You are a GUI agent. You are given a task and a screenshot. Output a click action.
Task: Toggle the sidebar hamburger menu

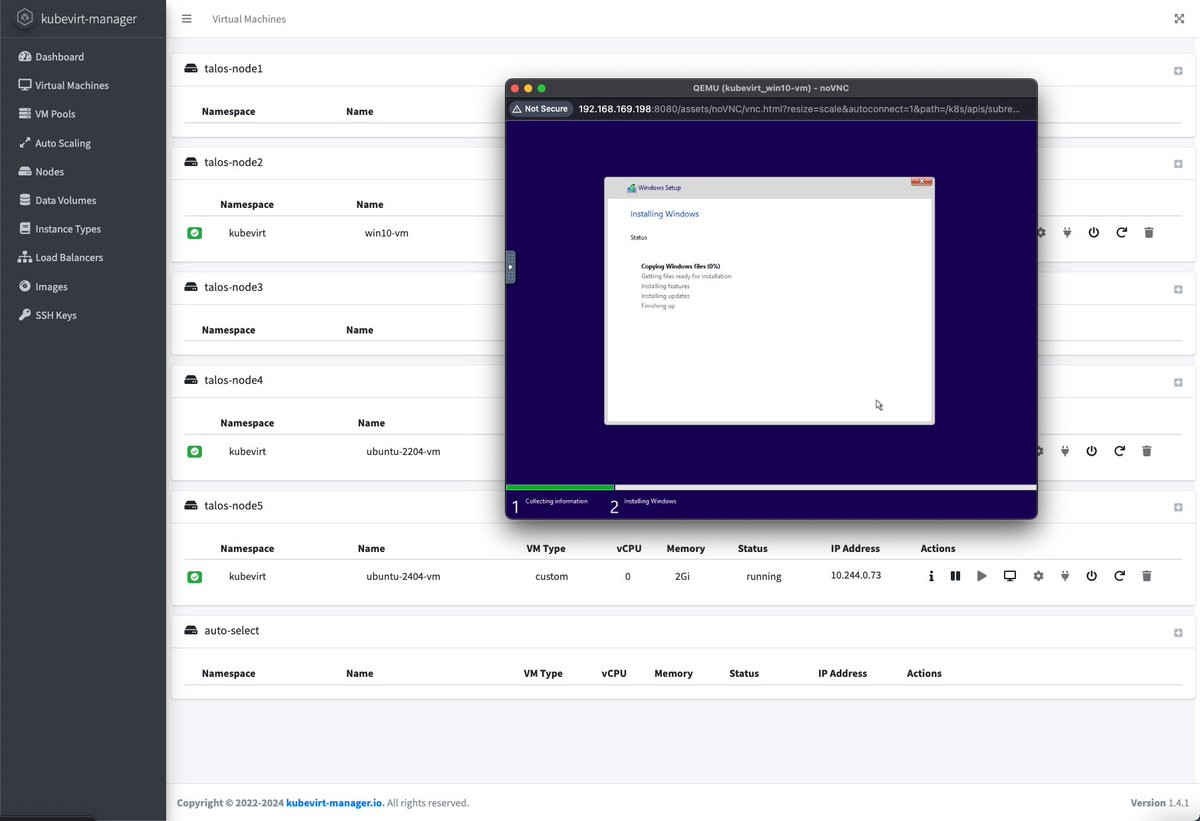[x=187, y=18]
